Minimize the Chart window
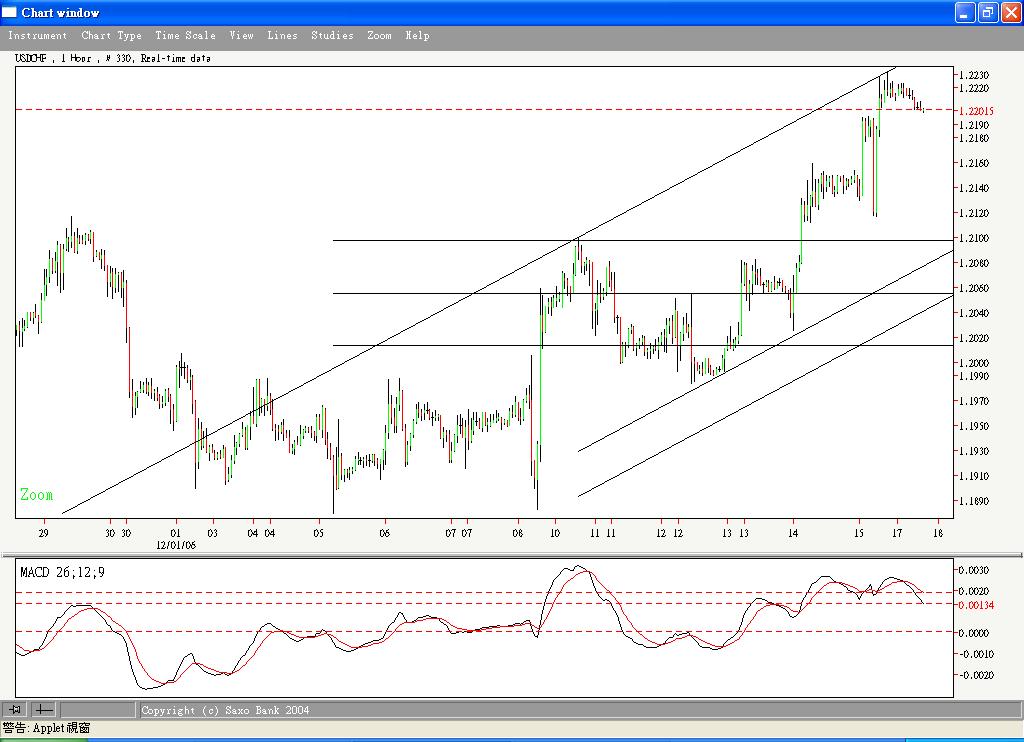1024x742 pixels. coord(965,12)
